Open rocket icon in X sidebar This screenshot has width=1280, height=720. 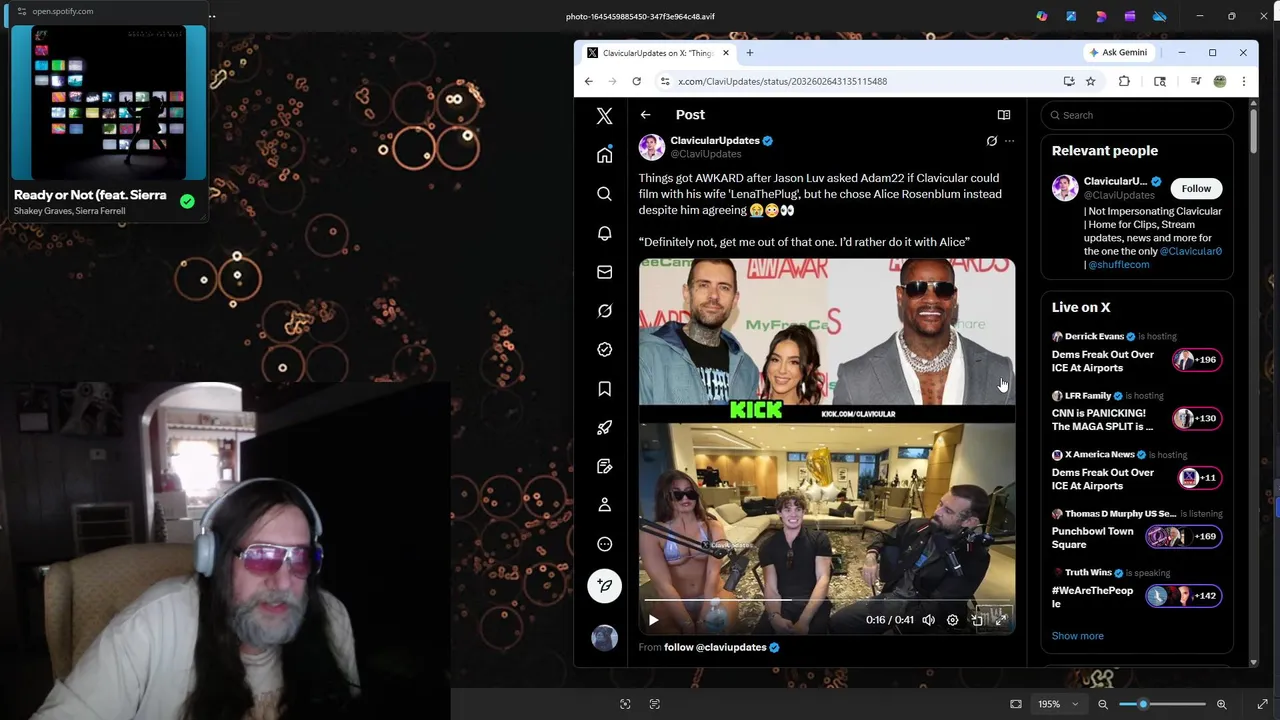pos(604,428)
